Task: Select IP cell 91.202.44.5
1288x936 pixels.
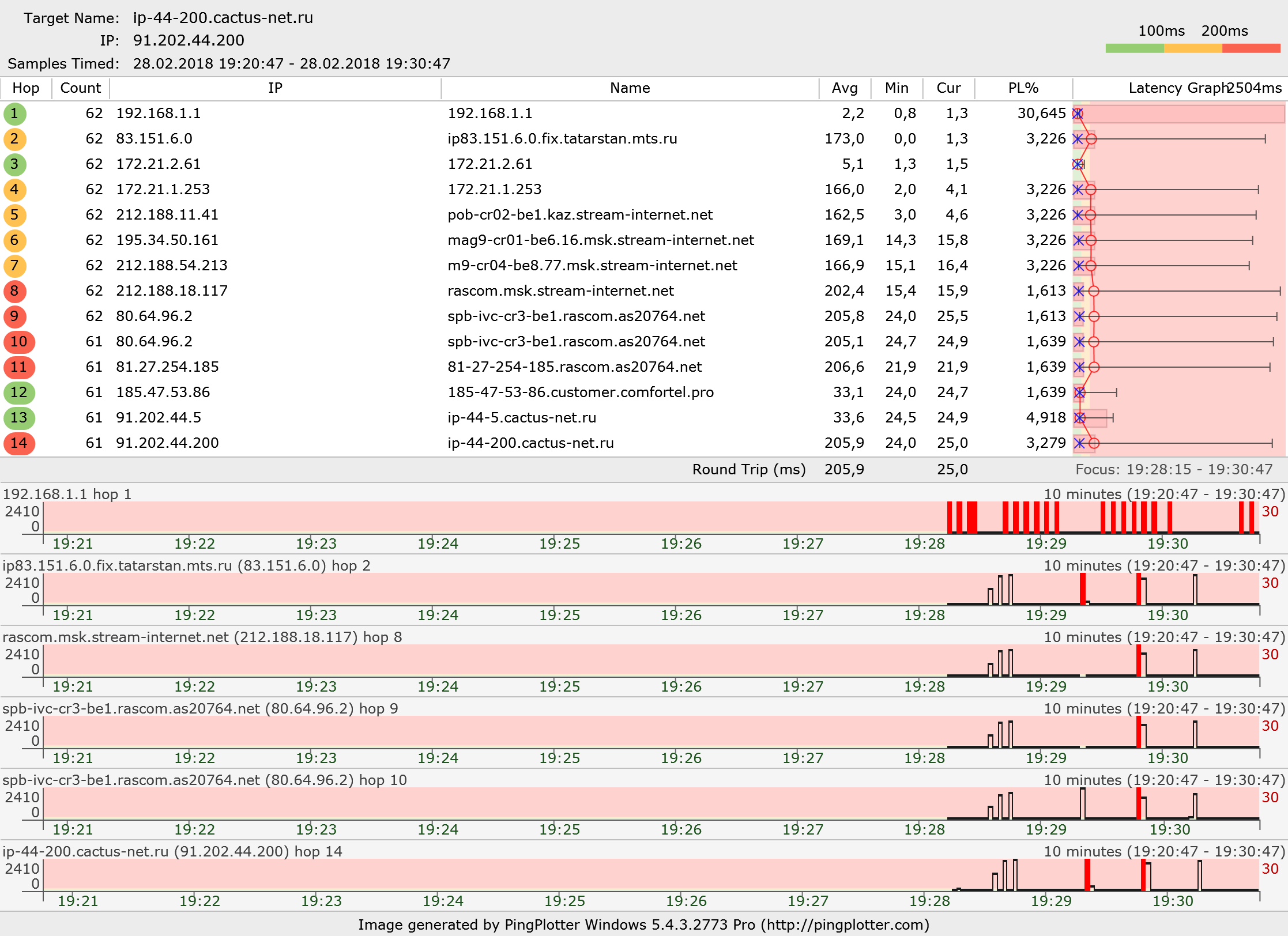Action: tap(159, 418)
